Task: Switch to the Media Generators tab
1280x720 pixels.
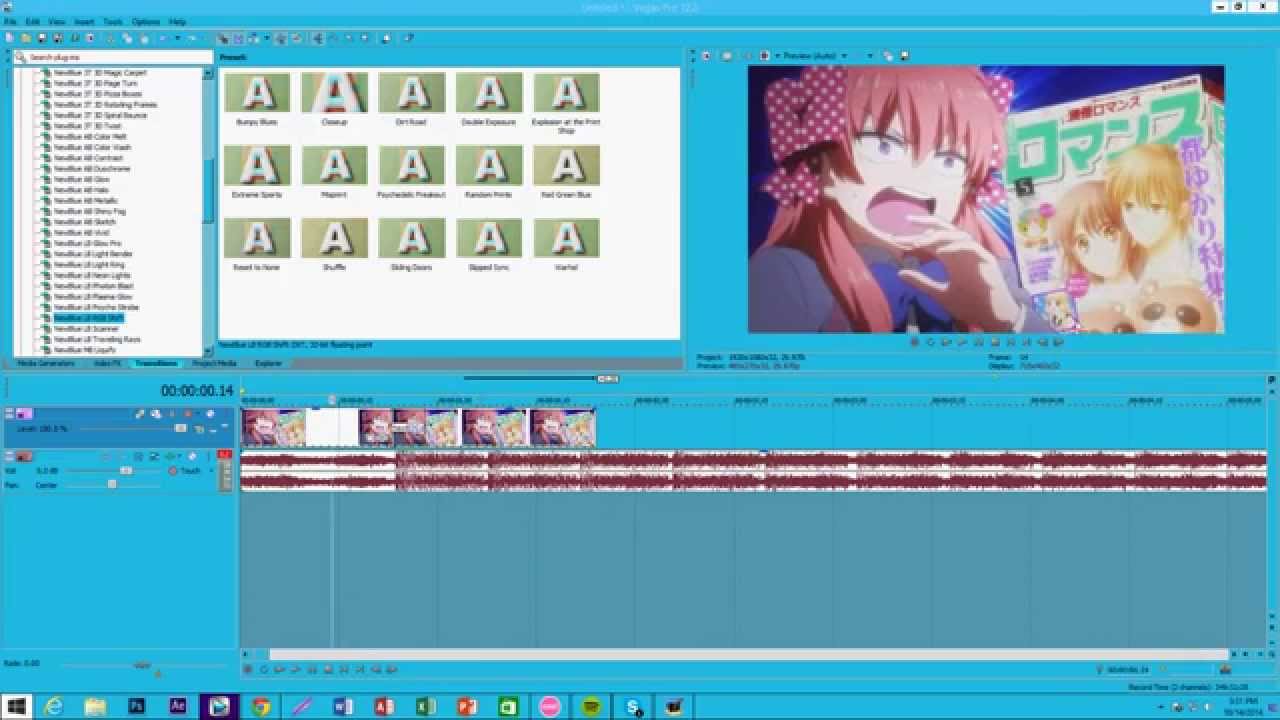Action: tap(46, 363)
